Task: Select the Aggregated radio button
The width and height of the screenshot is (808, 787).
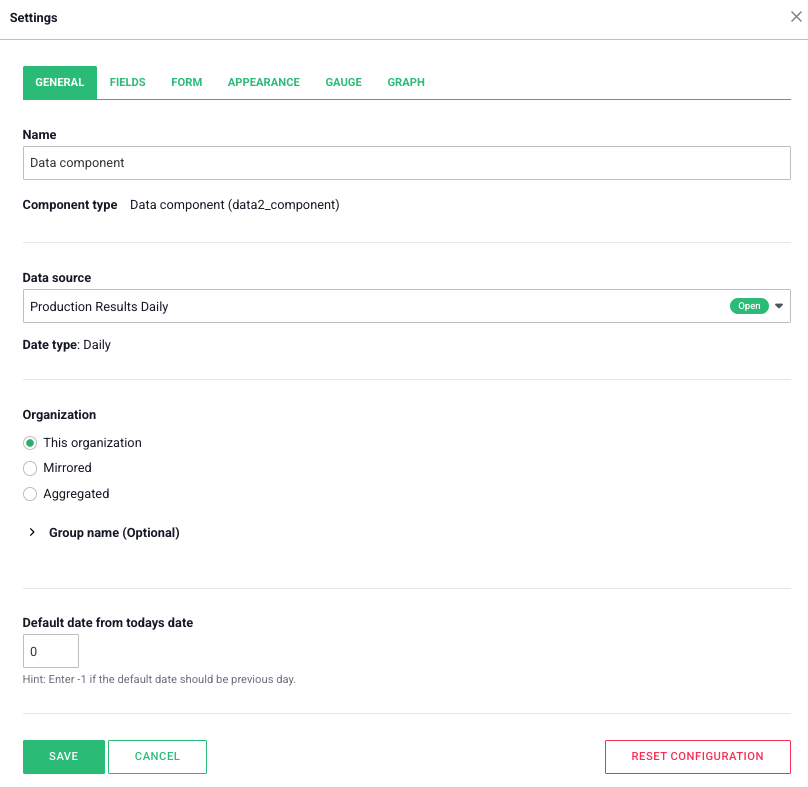Action: (30, 494)
